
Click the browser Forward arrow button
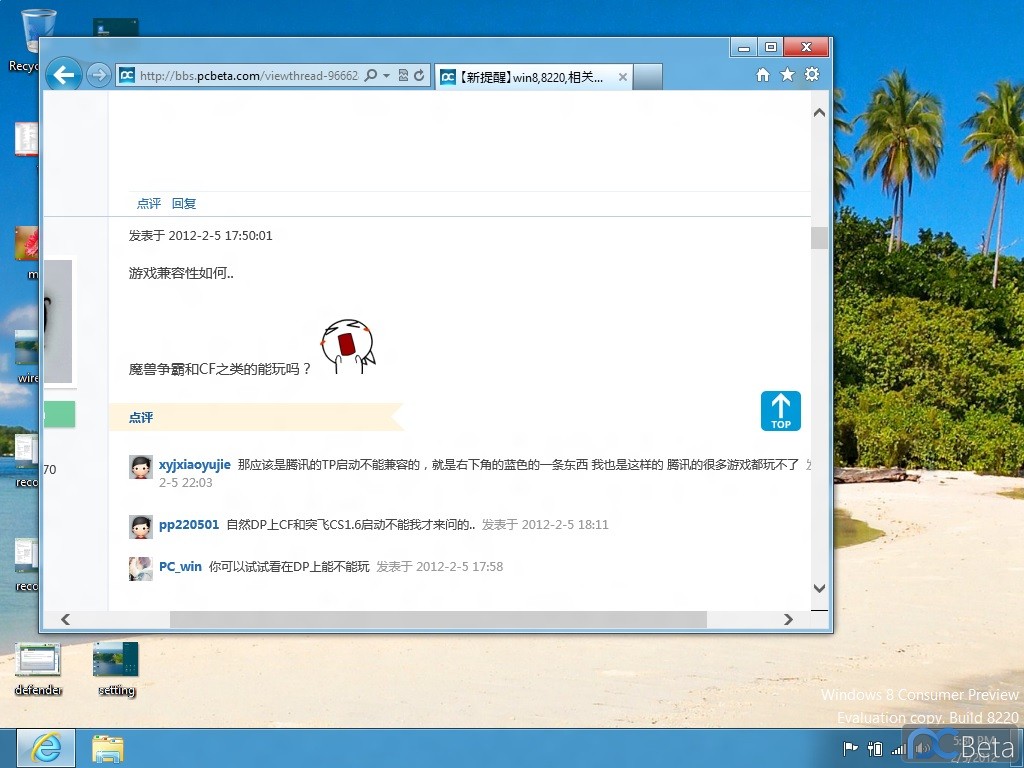(98, 76)
